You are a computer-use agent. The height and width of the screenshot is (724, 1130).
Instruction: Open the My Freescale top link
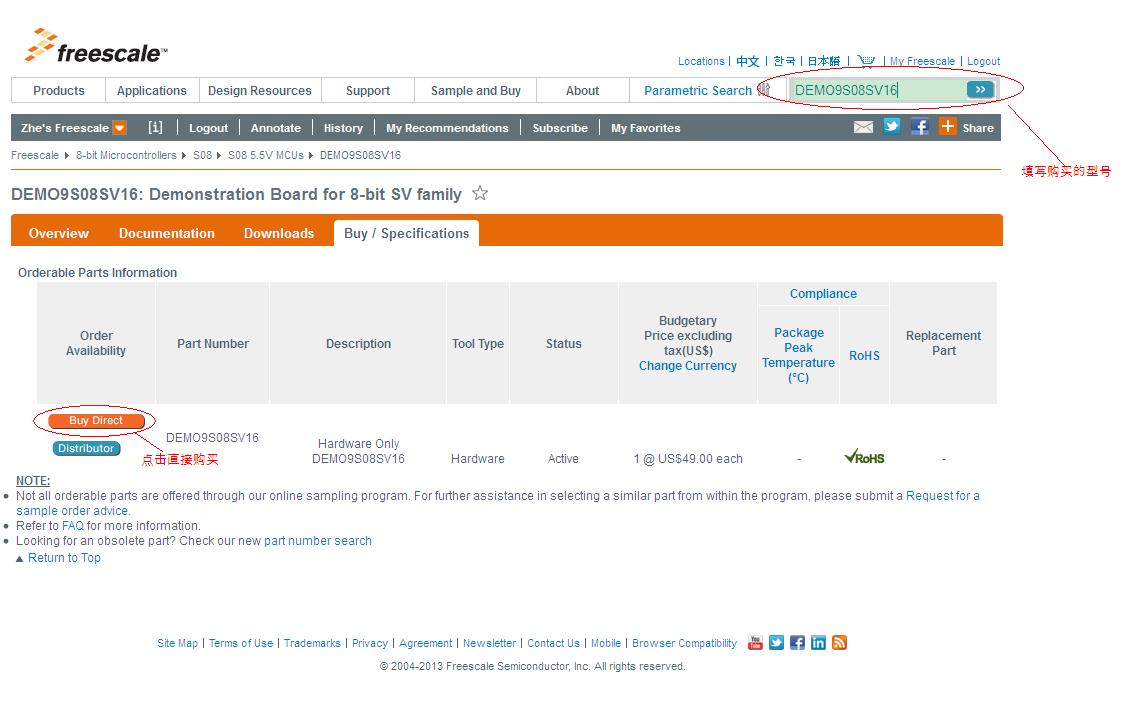[x=922, y=61]
